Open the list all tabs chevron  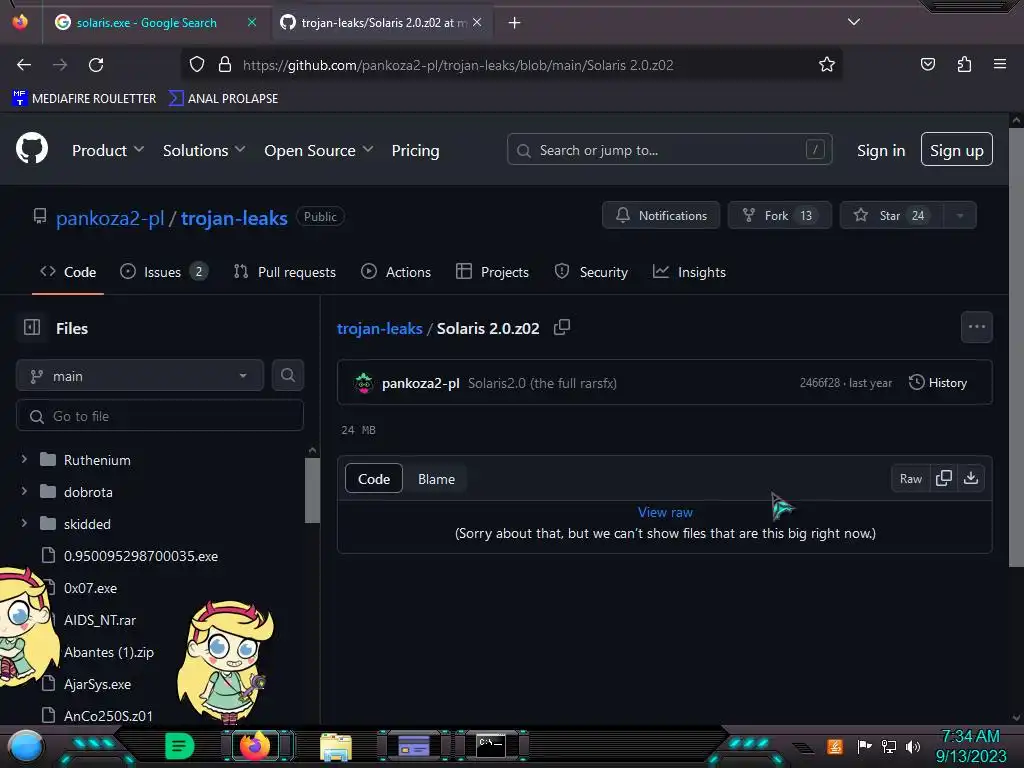[x=854, y=22]
